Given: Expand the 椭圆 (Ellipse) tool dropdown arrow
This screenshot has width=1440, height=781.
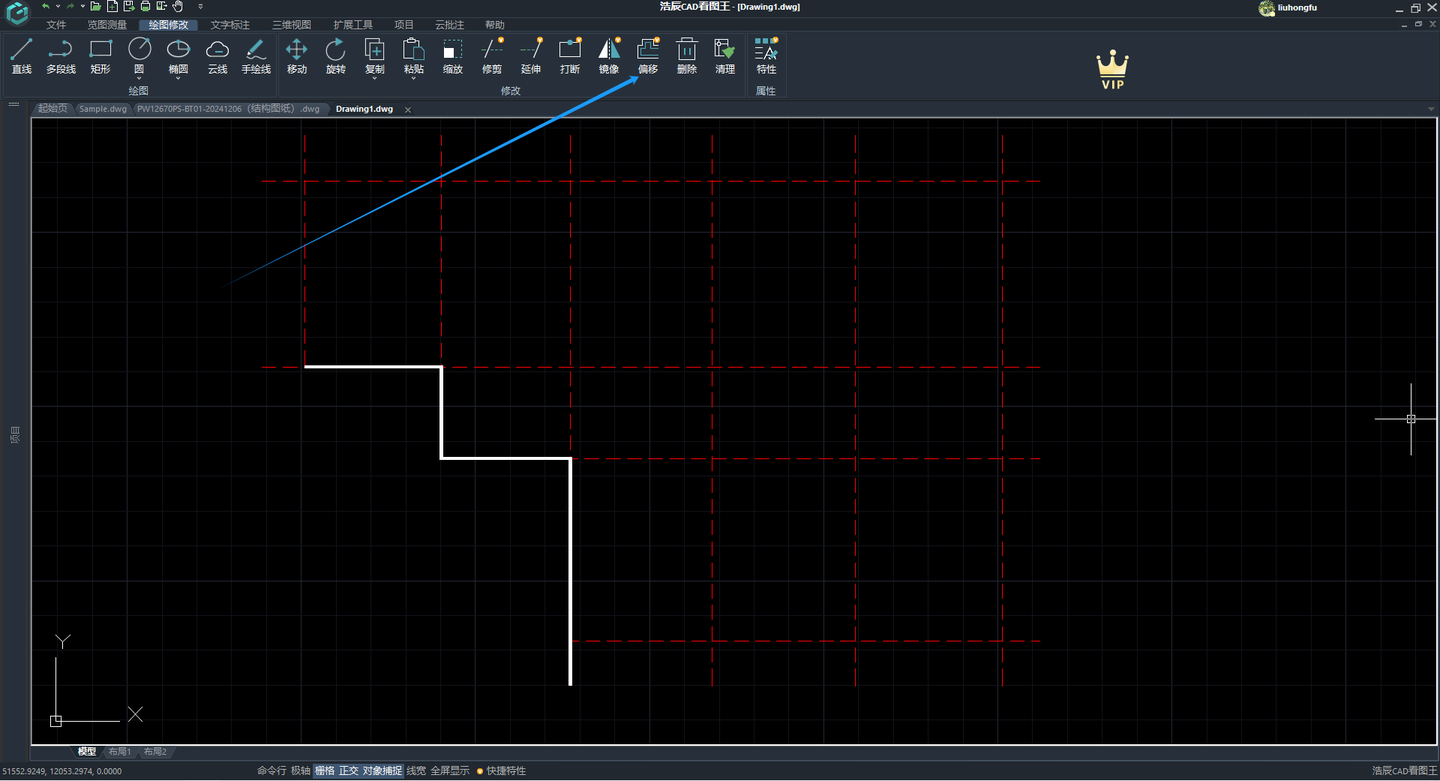Looking at the screenshot, I should (x=178, y=79).
